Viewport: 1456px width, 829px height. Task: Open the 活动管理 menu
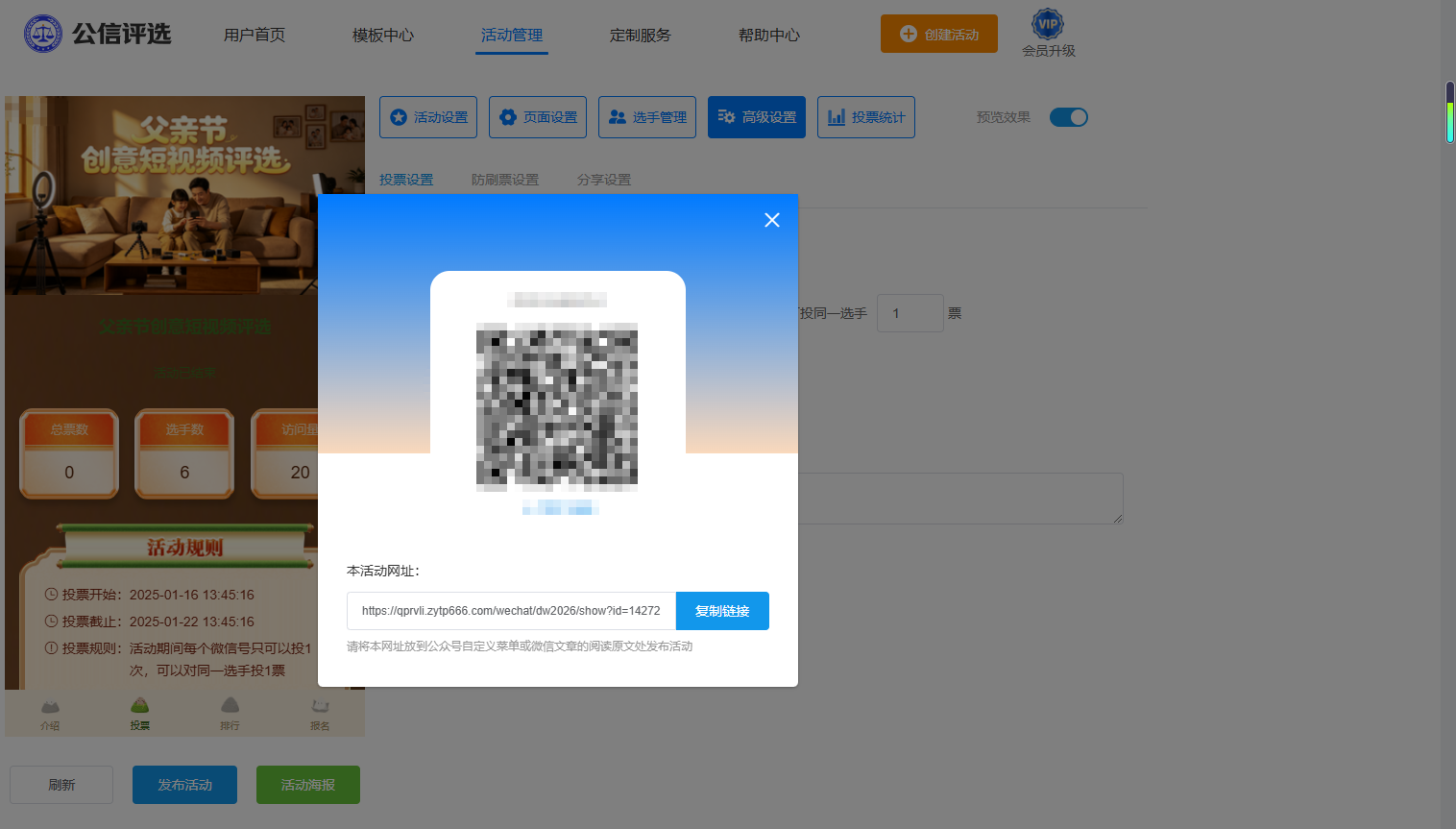click(512, 35)
